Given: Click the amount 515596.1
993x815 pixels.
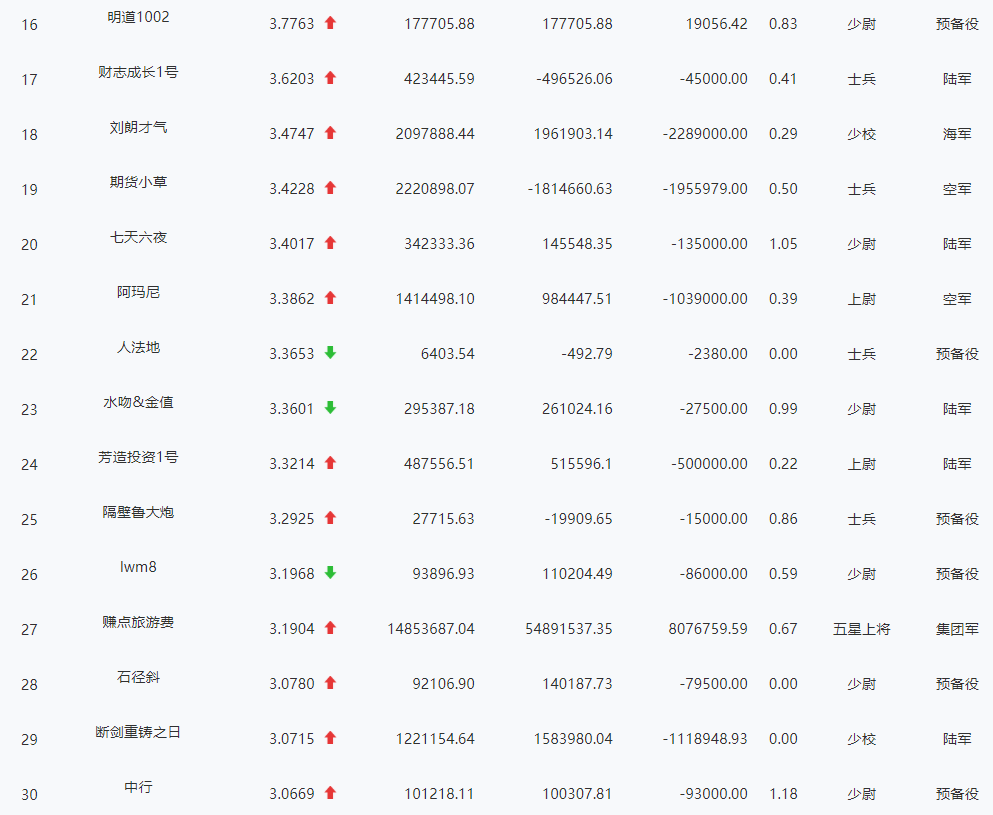Looking at the screenshot, I should point(581,464).
